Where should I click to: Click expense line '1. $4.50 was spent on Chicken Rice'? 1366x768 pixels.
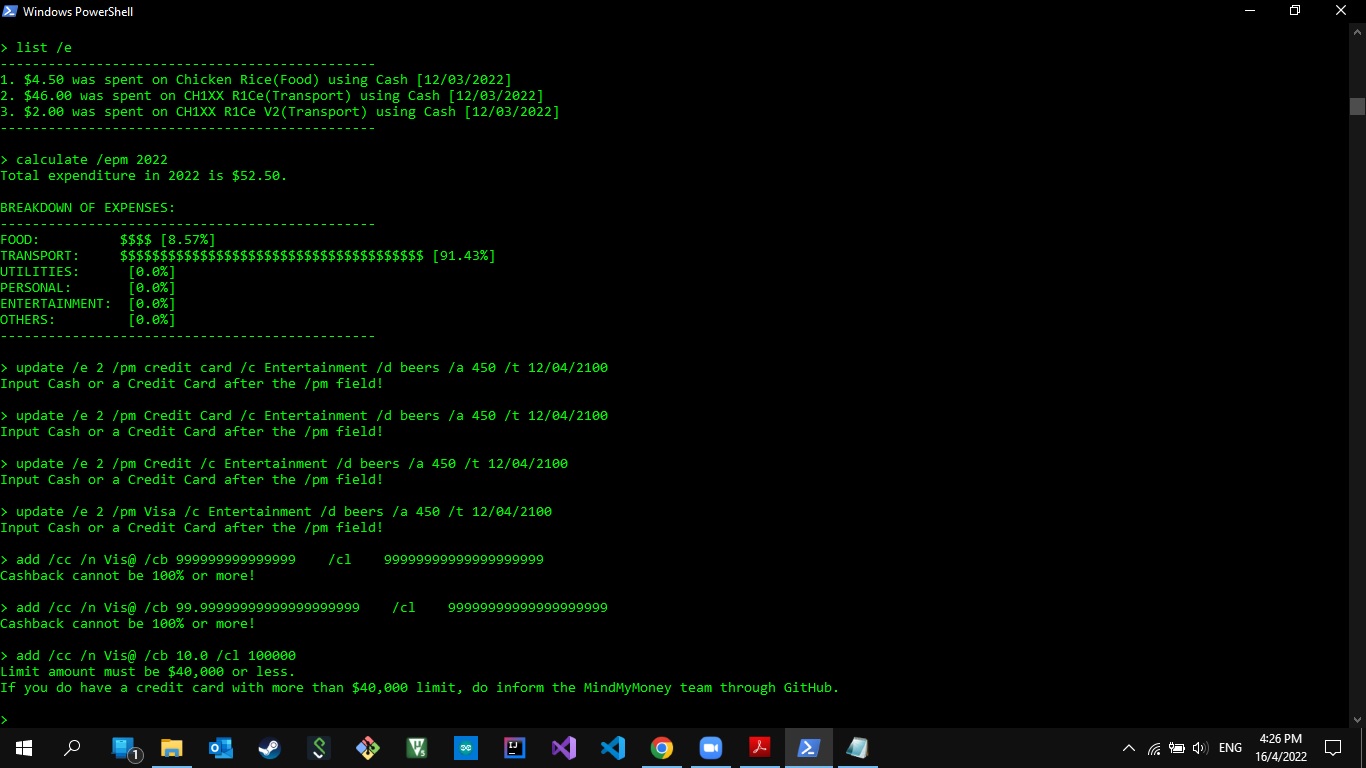click(x=256, y=79)
